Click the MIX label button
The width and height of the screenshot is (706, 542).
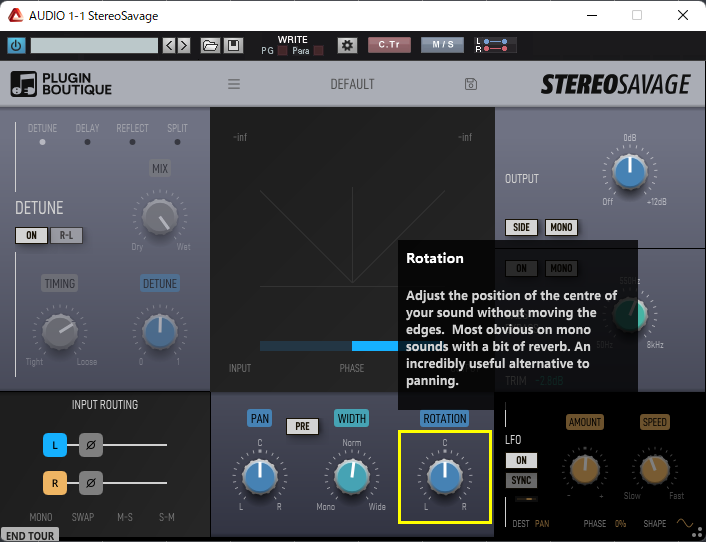pos(160,169)
